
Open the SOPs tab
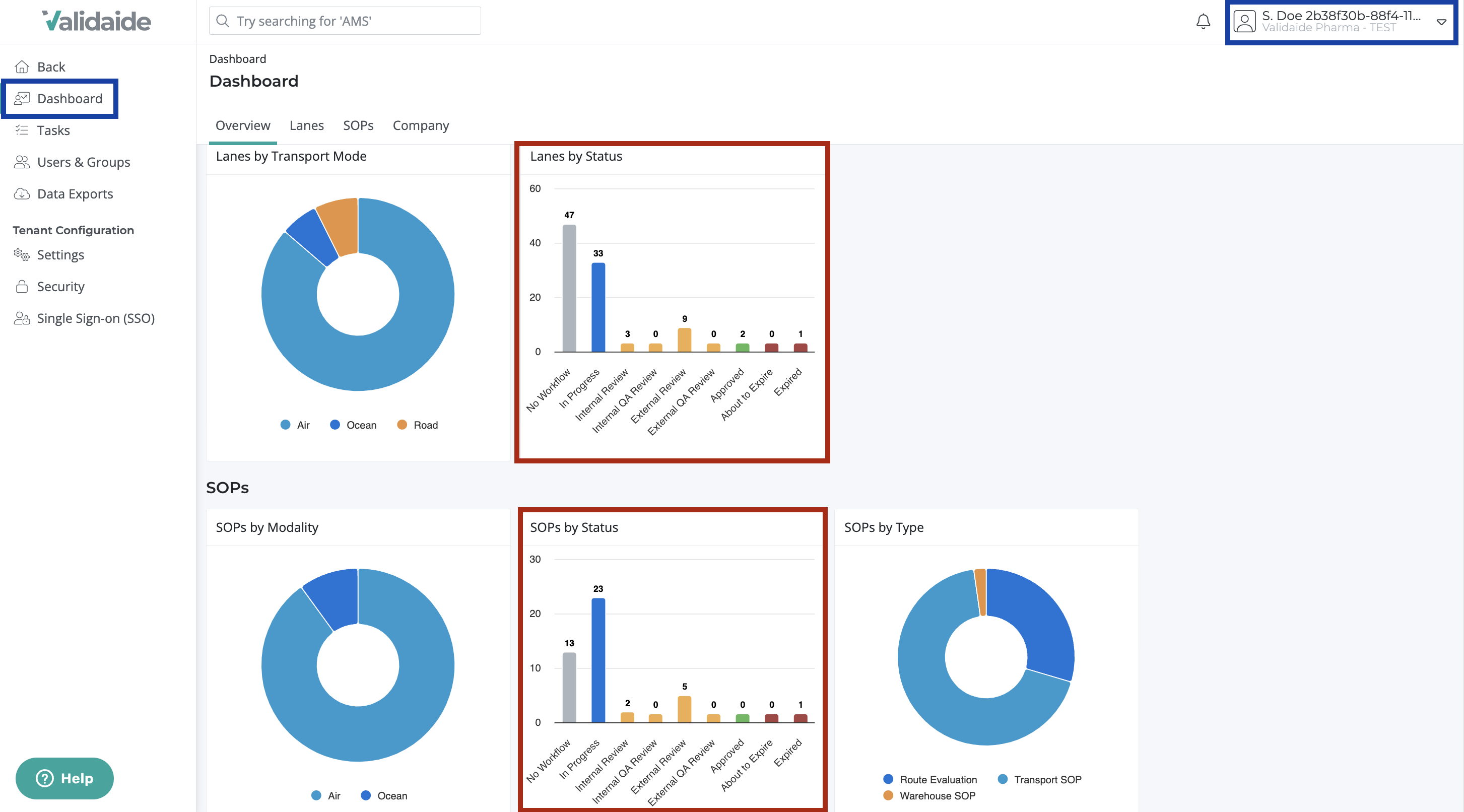[358, 125]
